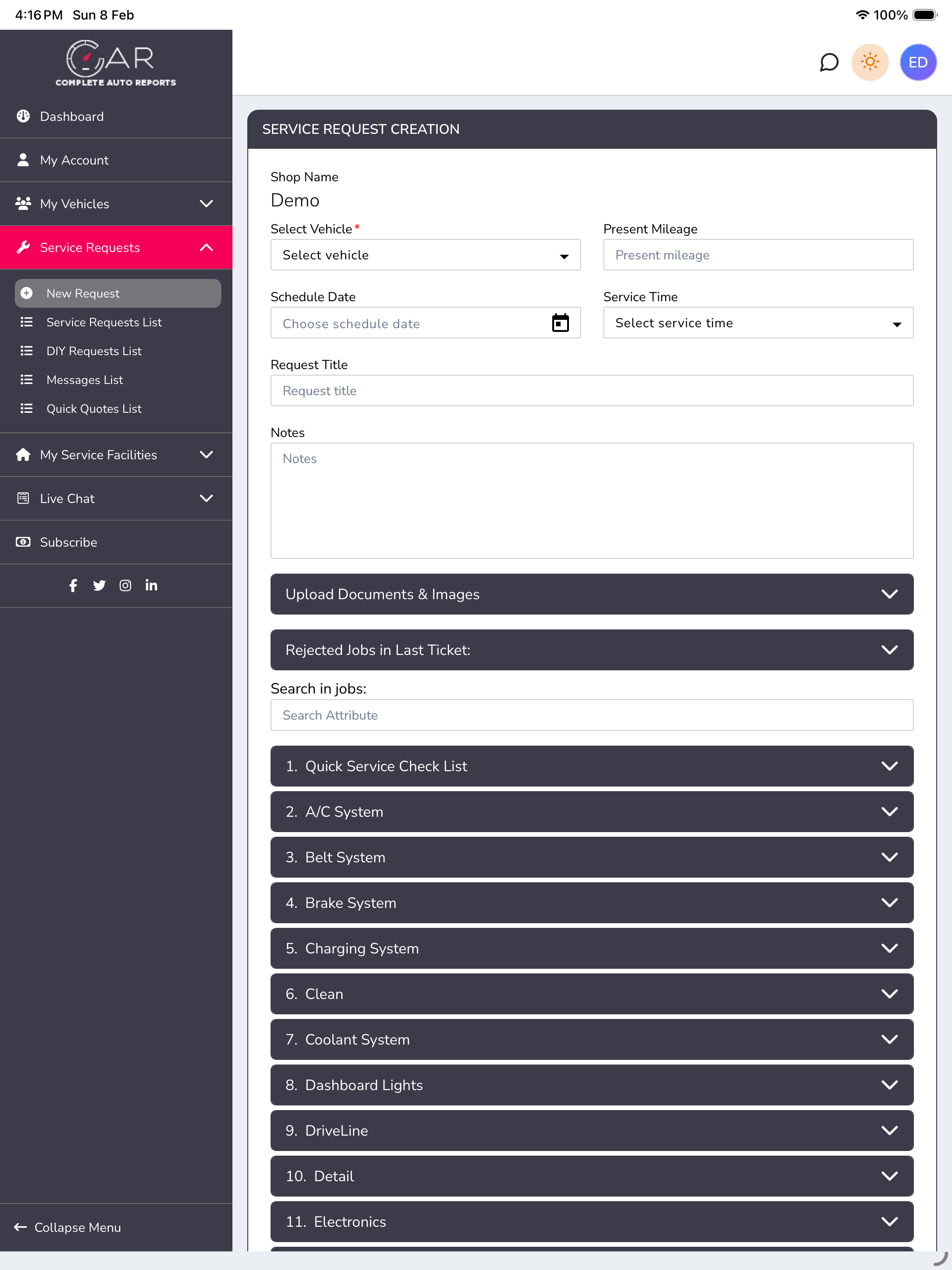Click the Service Requests wrench icon
Viewport: 952px width, 1270px height.
23,247
